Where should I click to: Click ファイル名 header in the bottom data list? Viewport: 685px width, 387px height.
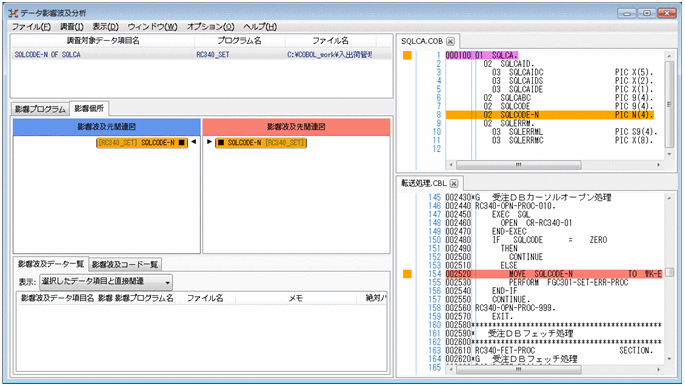[x=205, y=298]
